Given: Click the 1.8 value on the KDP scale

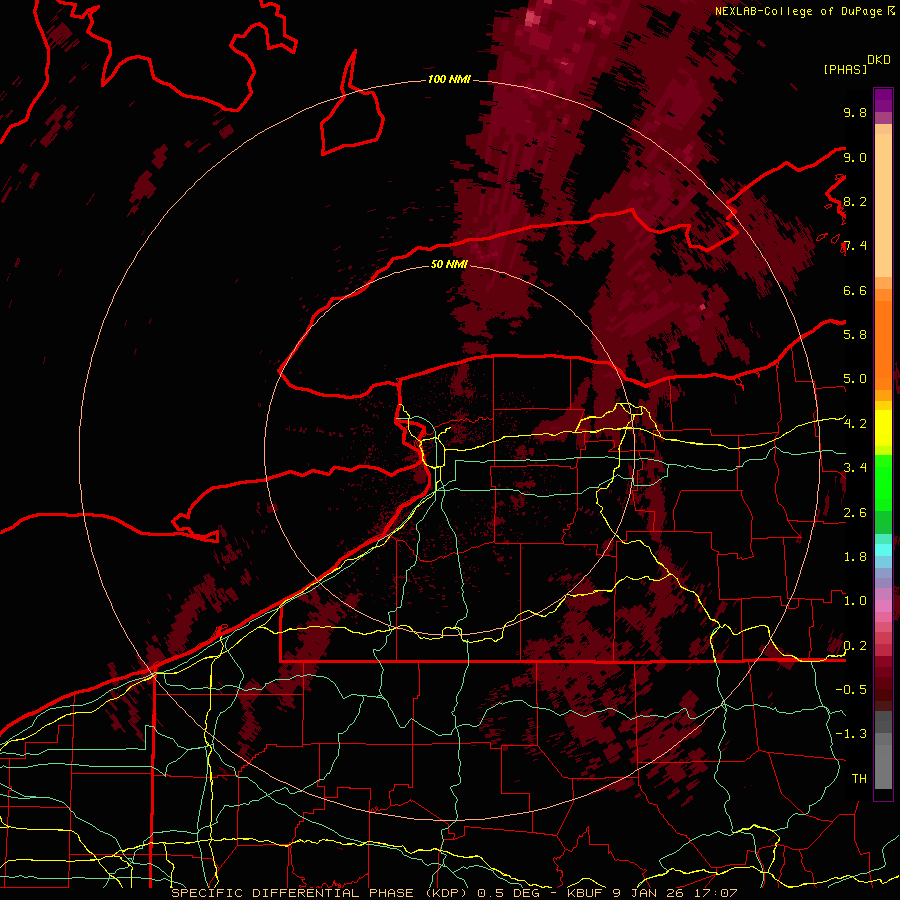Looking at the screenshot, I should pos(855,556).
